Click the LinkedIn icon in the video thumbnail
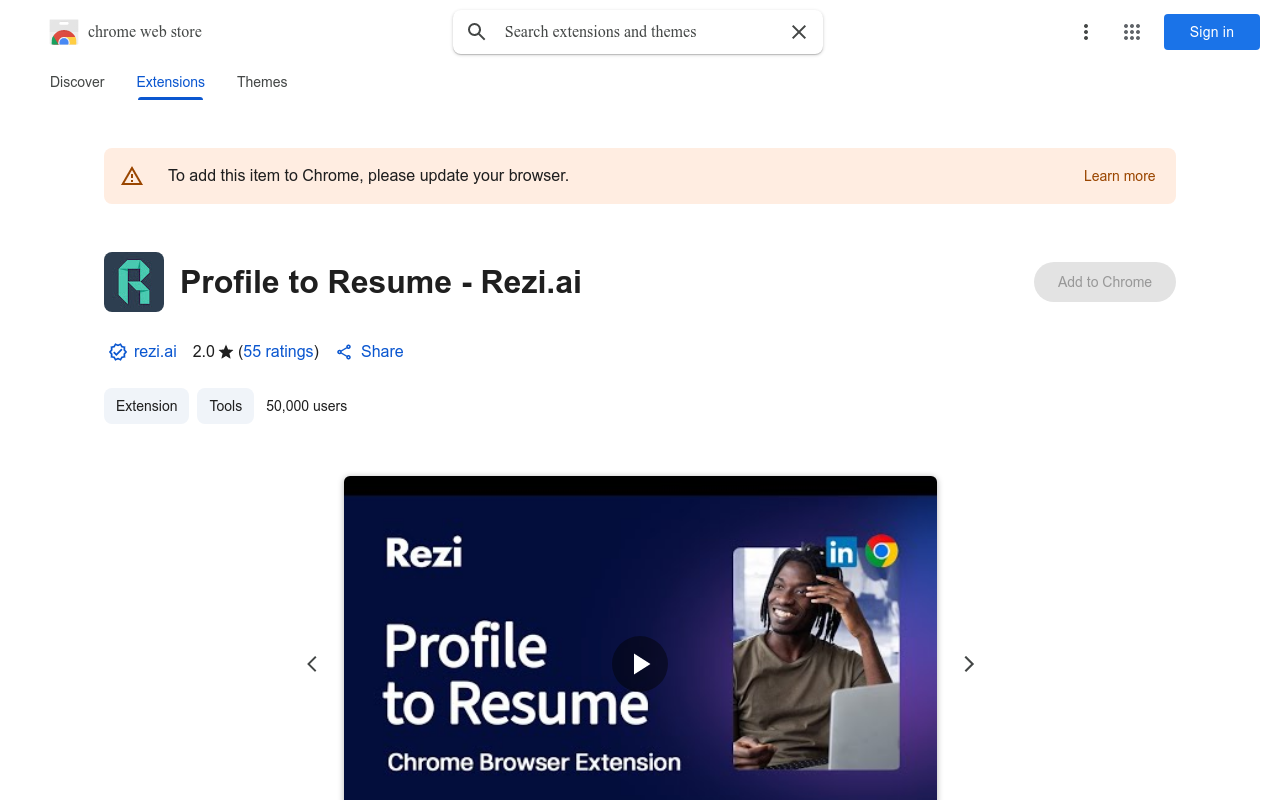The height and width of the screenshot is (800, 1280). tap(842, 551)
